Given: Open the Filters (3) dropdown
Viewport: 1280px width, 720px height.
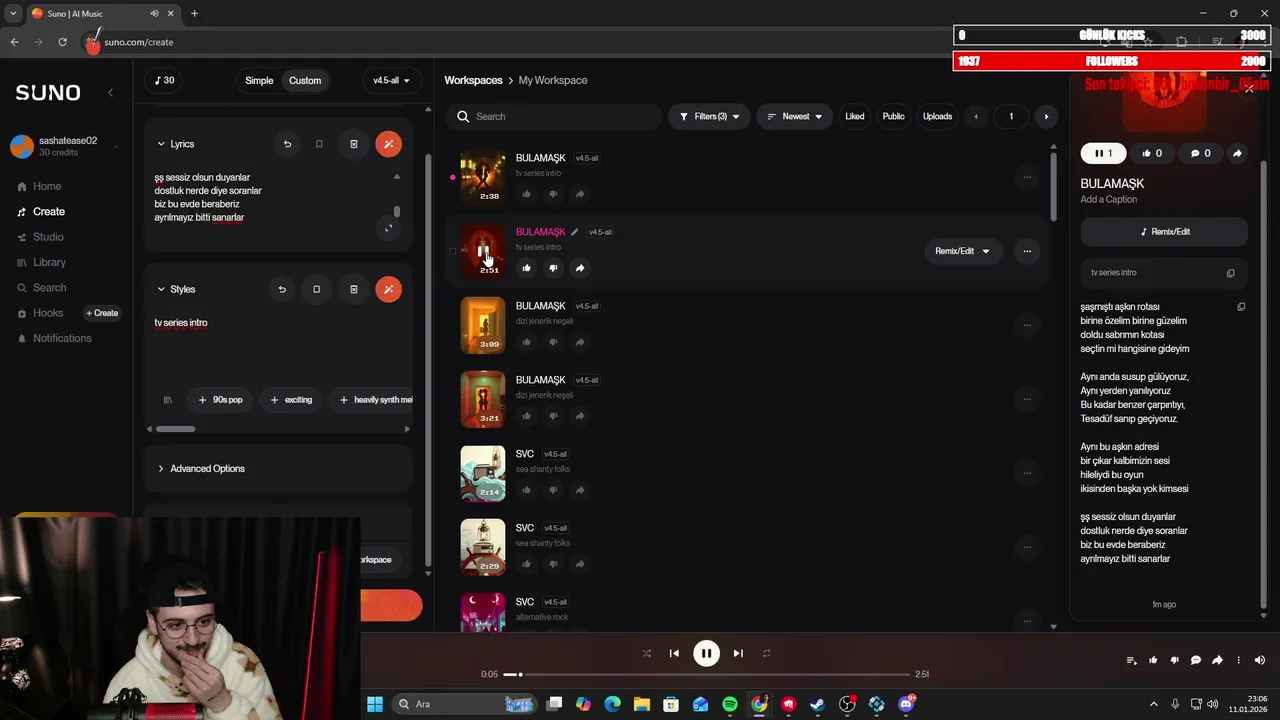Looking at the screenshot, I should click(x=709, y=117).
